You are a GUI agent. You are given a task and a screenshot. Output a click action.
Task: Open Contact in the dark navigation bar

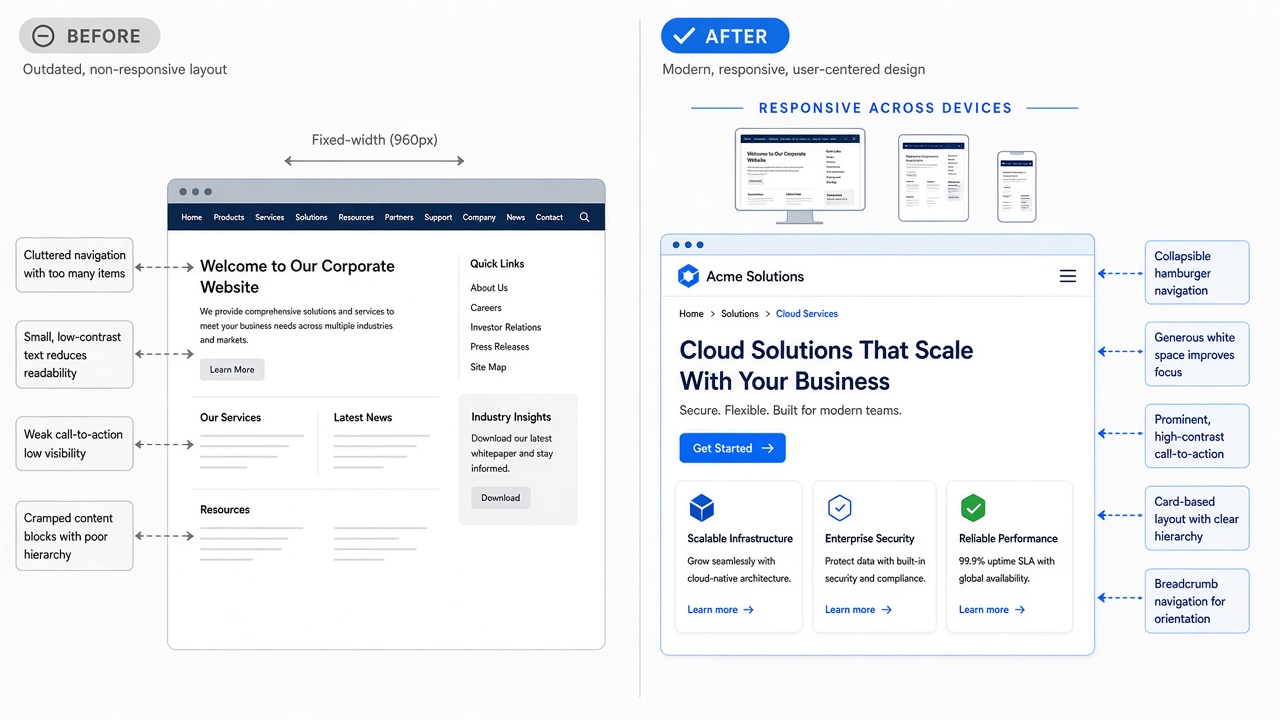(549, 217)
